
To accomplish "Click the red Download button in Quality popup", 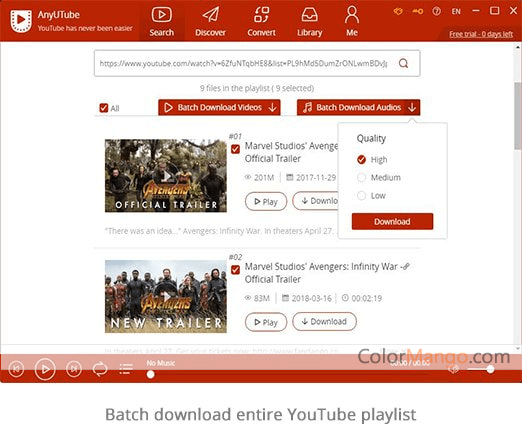I will coord(392,221).
